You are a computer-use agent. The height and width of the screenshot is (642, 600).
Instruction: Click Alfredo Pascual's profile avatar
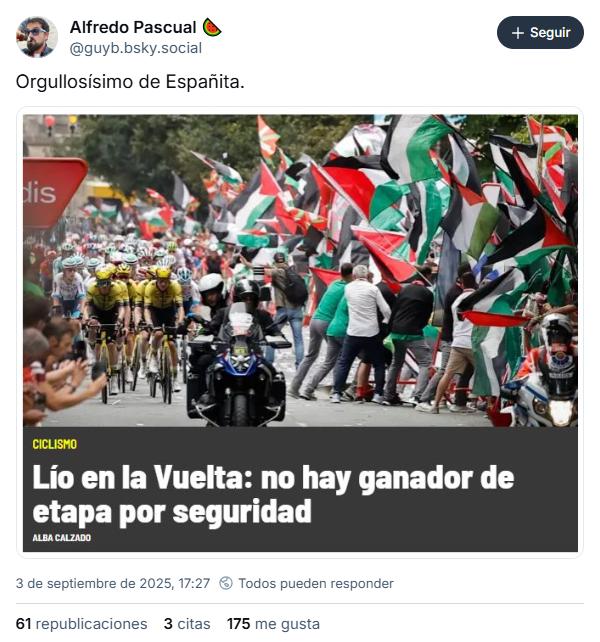click(x=37, y=37)
